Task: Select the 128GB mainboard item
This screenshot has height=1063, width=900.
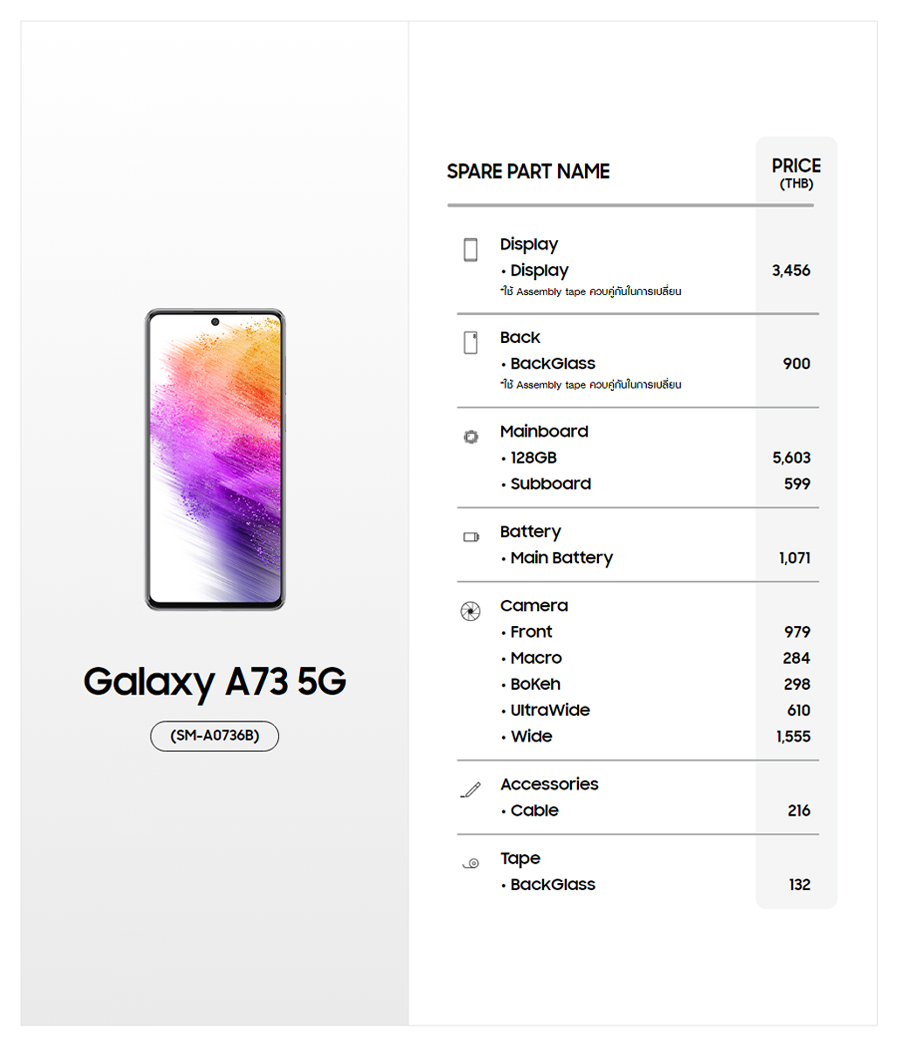Action: [x=533, y=458]
